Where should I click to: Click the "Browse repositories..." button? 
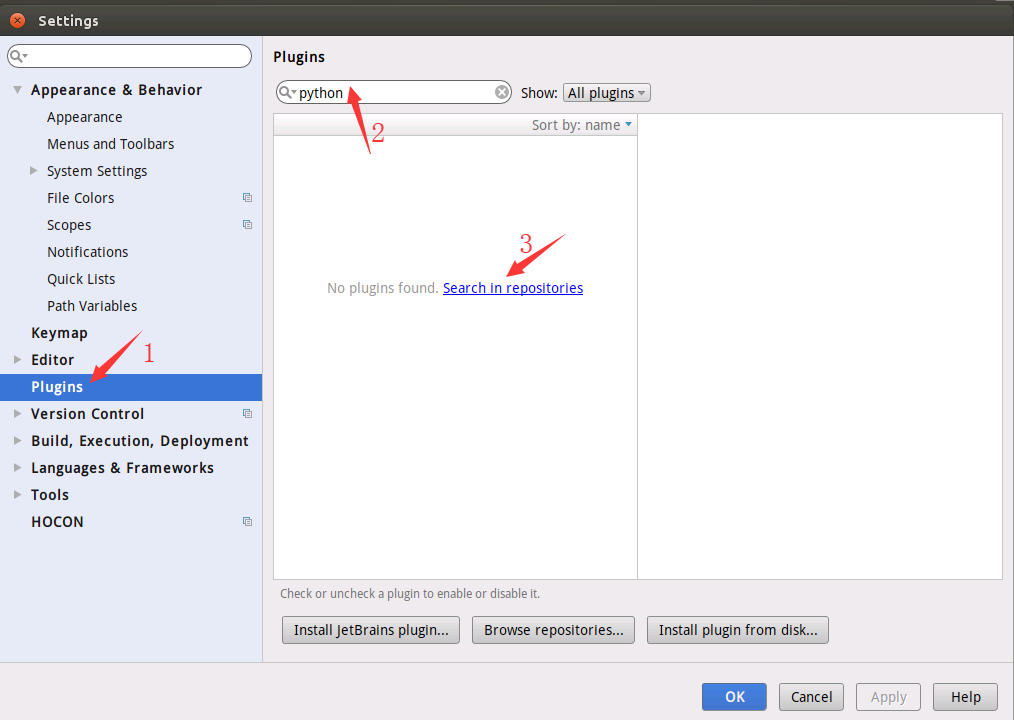pyautogui.click(x=553, y=629)
